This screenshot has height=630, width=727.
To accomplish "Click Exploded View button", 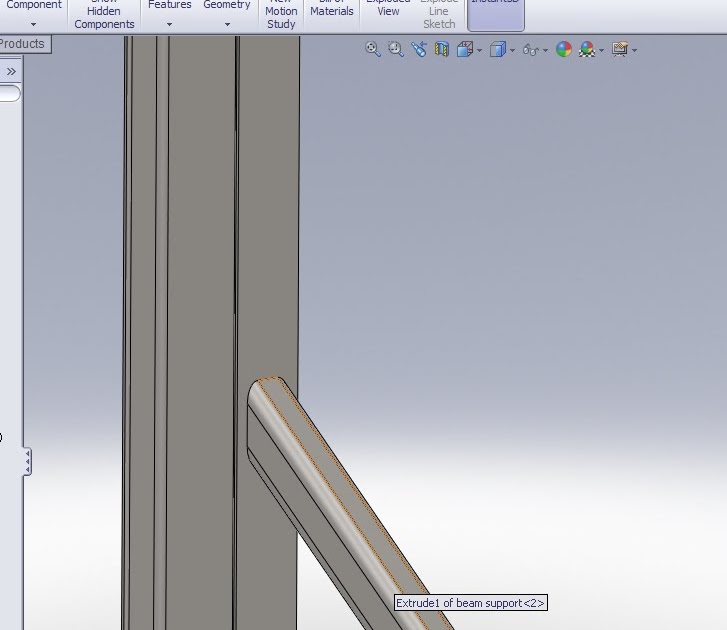I will (x=388, y=9).
